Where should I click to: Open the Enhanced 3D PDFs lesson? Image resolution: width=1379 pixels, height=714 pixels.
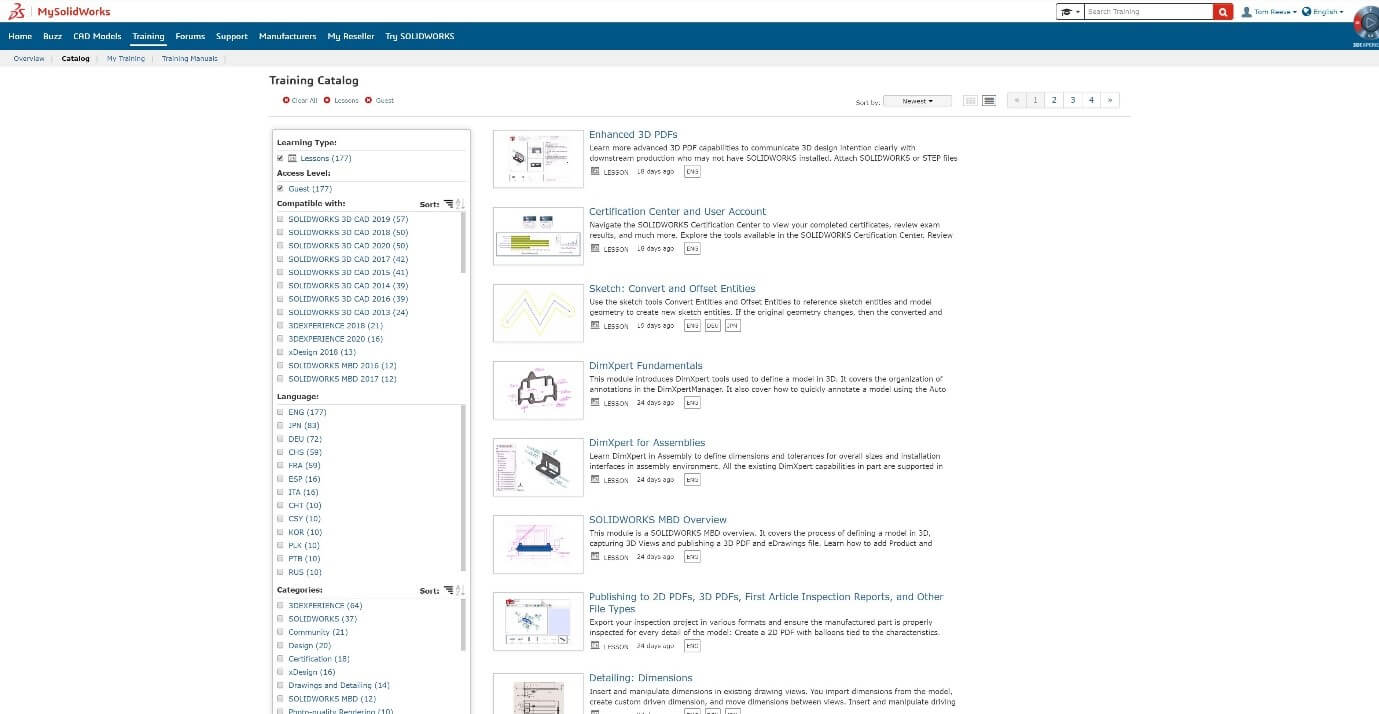(x=633, y=135)
